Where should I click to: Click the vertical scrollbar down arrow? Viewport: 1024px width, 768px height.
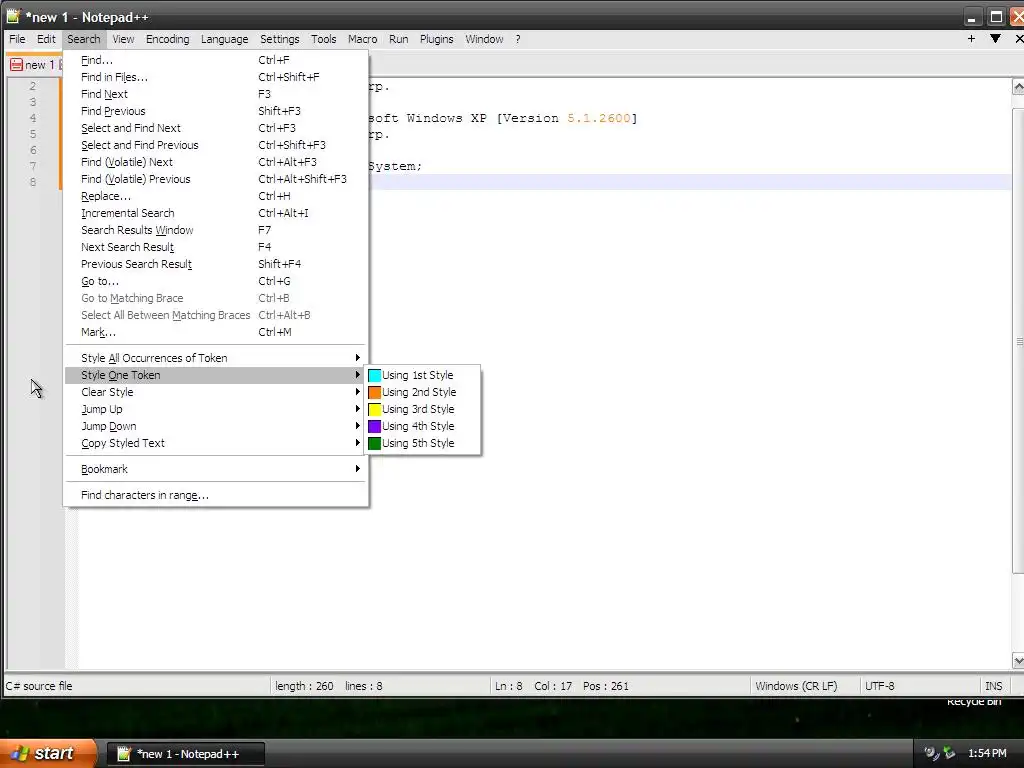pyautogui.click(x=1017, y=661)
